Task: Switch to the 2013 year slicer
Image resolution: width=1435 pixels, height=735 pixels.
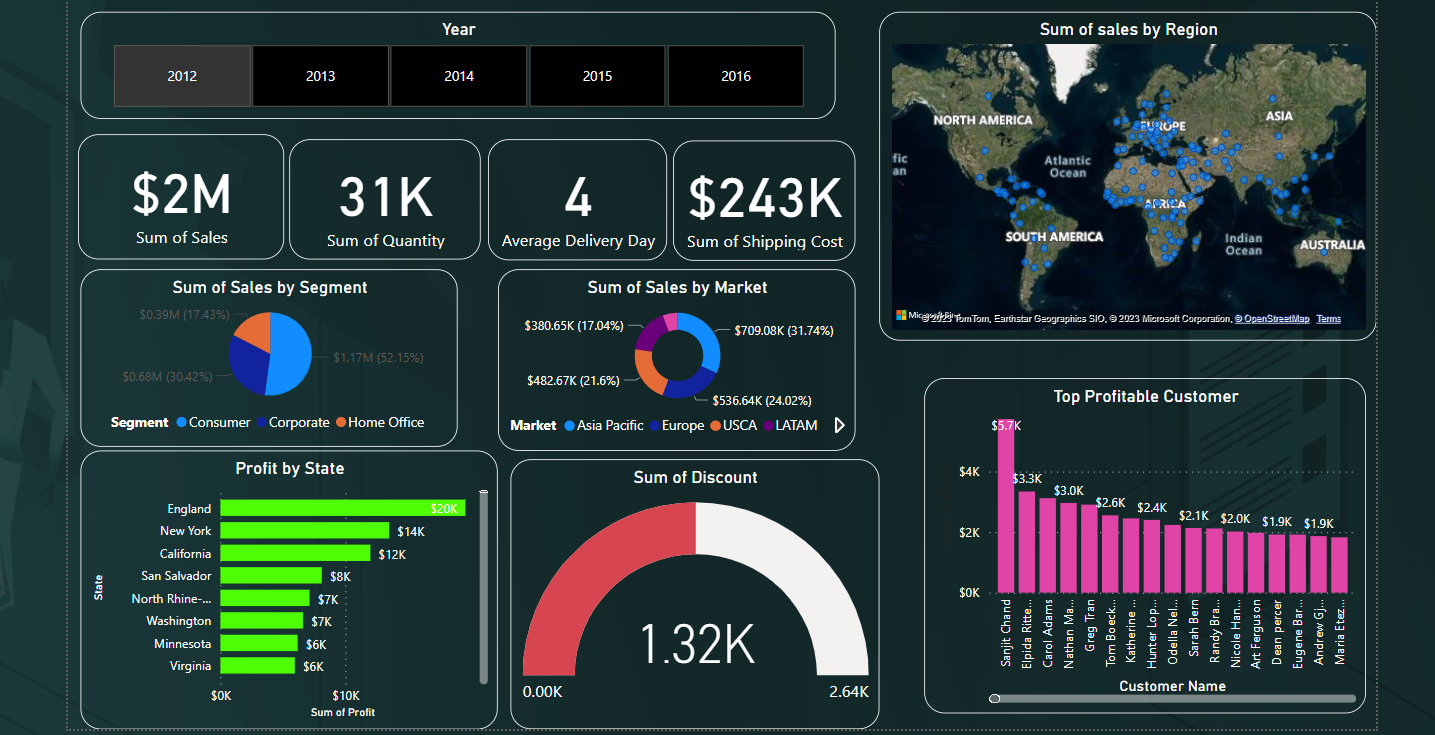Action: (320, 76)
